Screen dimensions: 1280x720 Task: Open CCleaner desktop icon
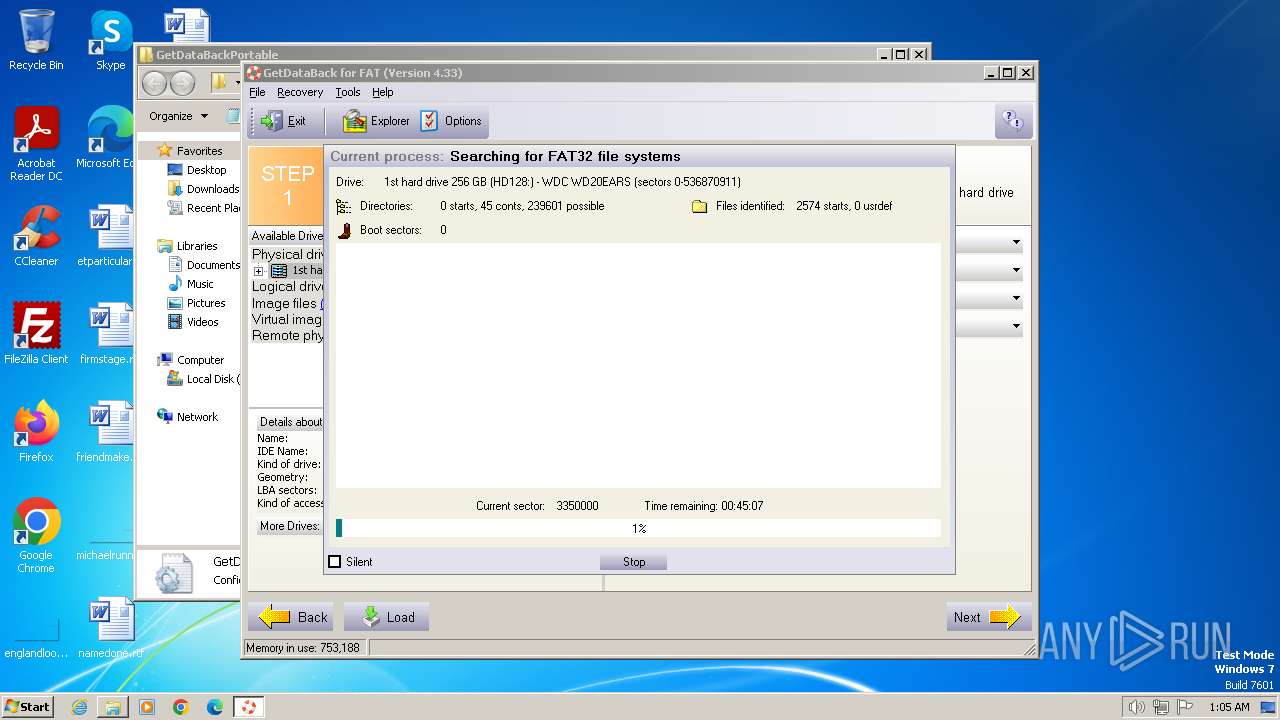(36, 236)
